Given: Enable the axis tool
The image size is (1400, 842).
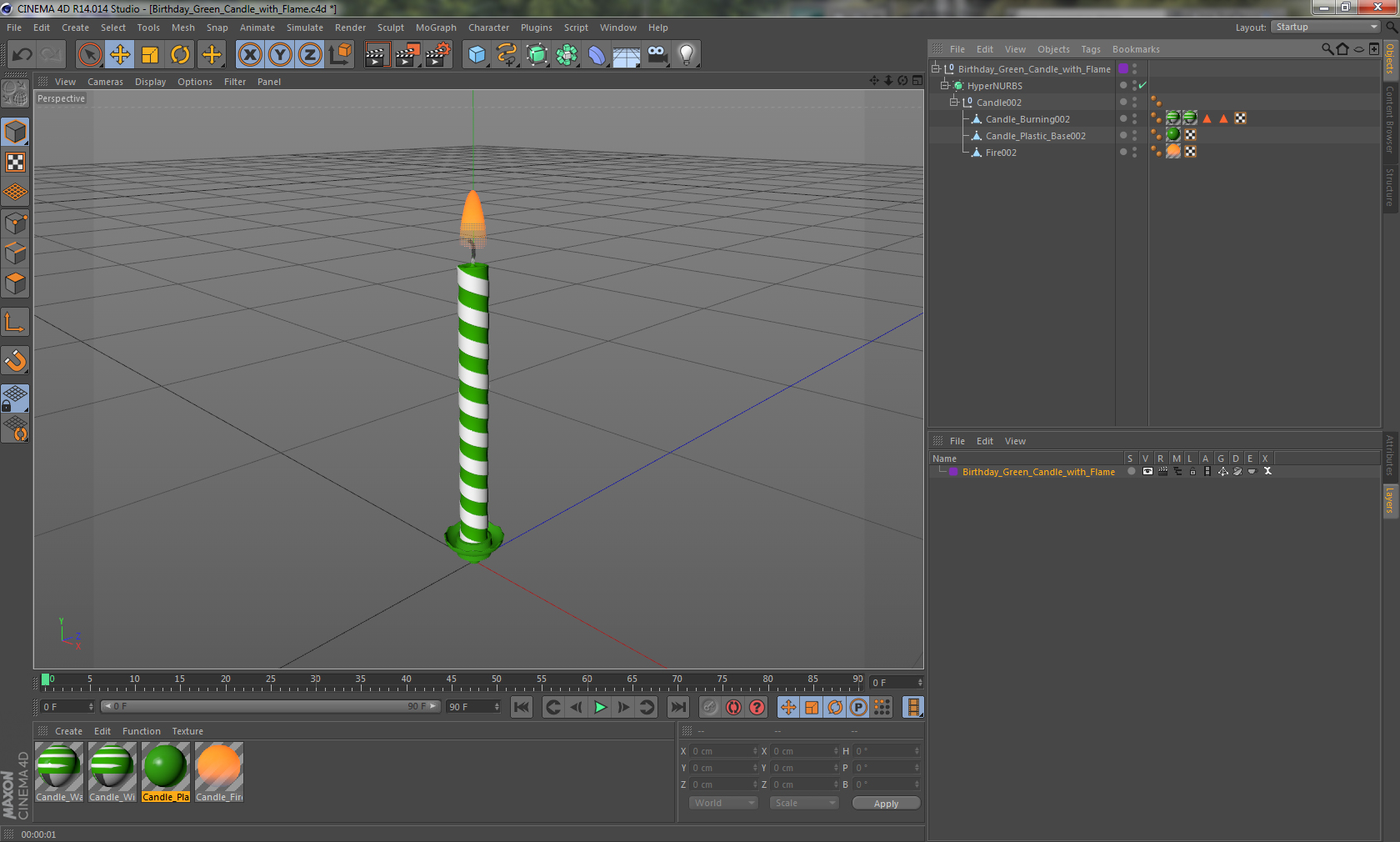Looking at the screenshot, I should coord(15,323).
